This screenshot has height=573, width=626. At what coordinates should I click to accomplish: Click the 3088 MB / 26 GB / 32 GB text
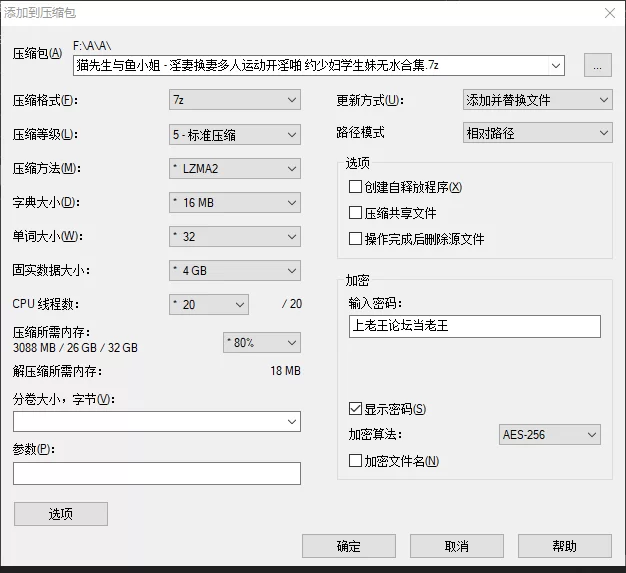pyautogui.click(x=75, y=348)
